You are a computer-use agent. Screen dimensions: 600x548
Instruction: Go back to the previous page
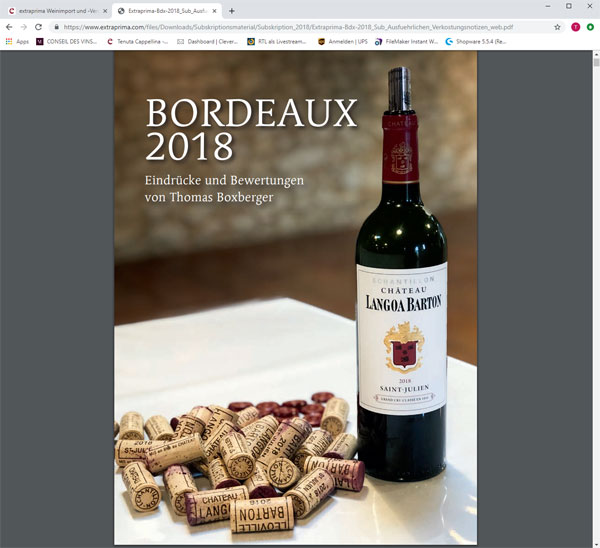click(x=9, y=27)
